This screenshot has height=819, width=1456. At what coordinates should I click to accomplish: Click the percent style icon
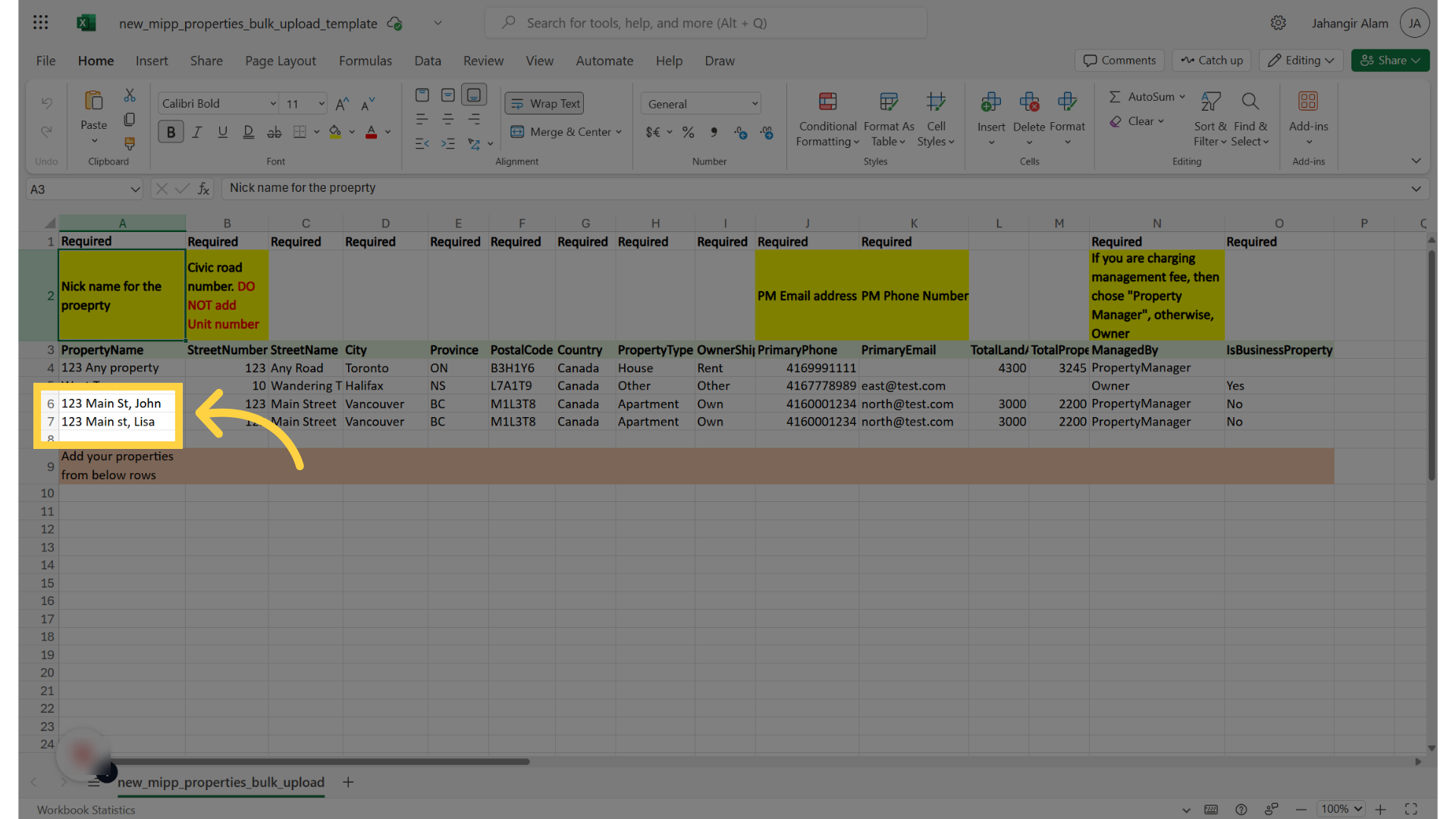[x=688, y=132]
